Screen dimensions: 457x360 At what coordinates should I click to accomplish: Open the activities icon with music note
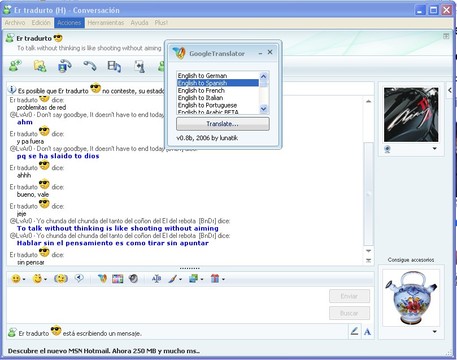click(x=114, y=66)
